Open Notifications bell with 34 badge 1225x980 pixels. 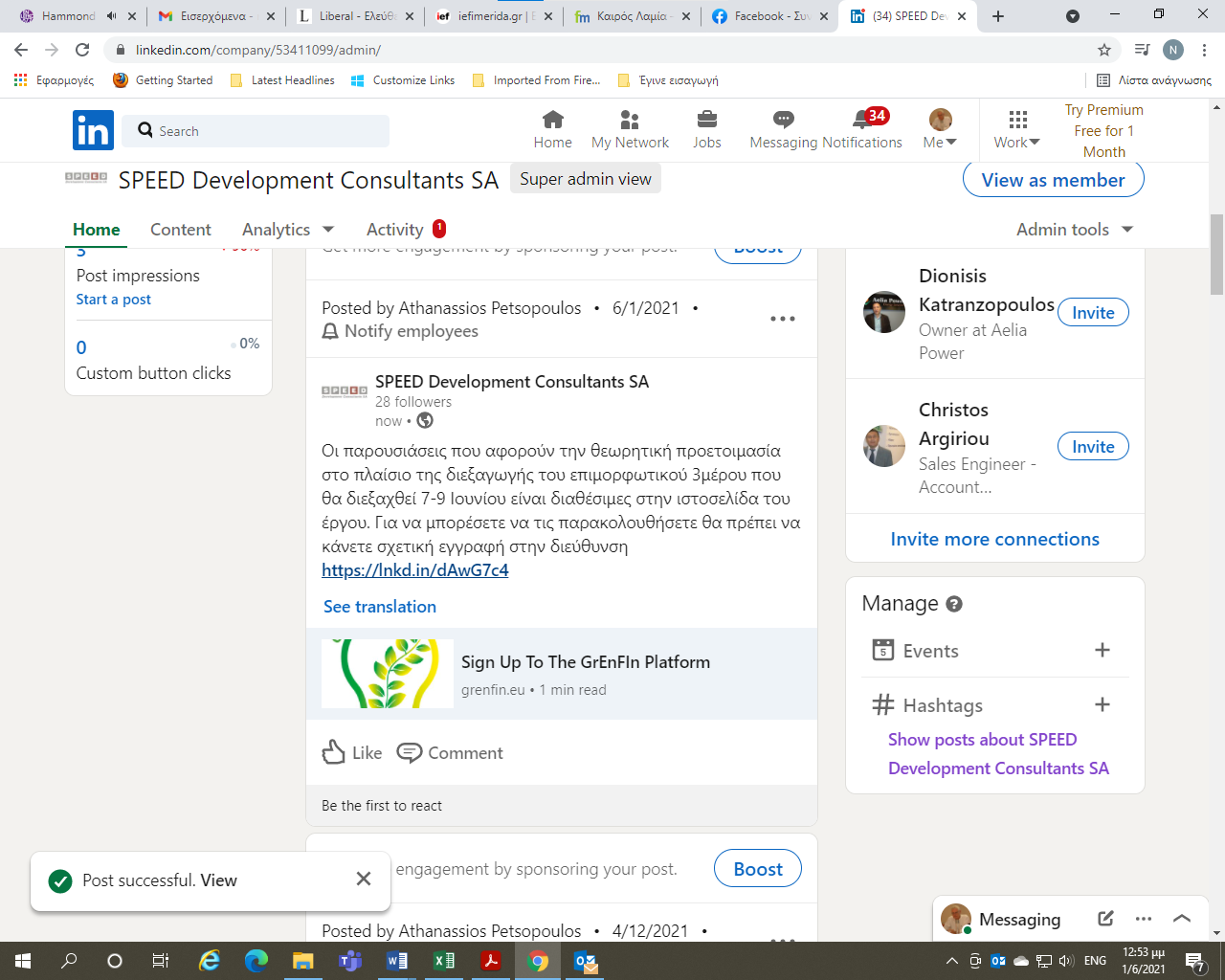862,130
